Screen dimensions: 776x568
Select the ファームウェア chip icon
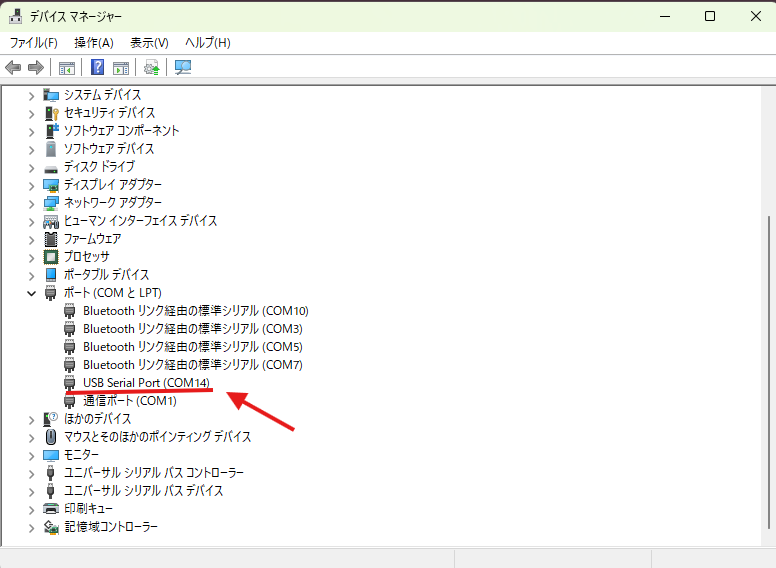[50, 239]
